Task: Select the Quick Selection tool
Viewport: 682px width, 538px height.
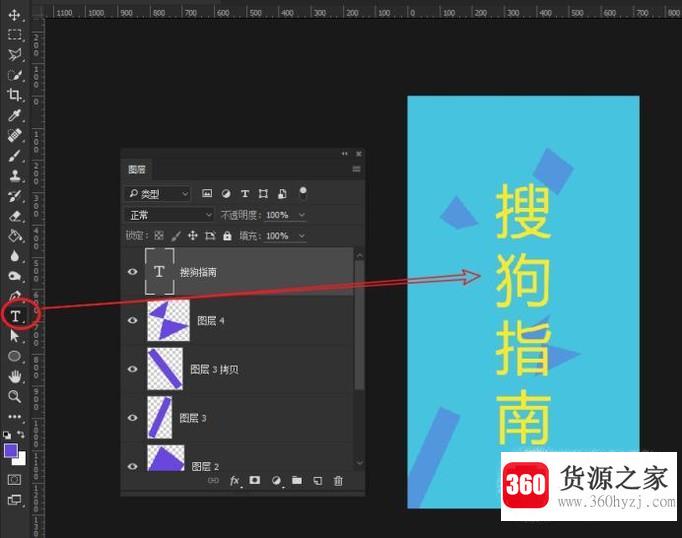Action: click(x=14, y=75)
